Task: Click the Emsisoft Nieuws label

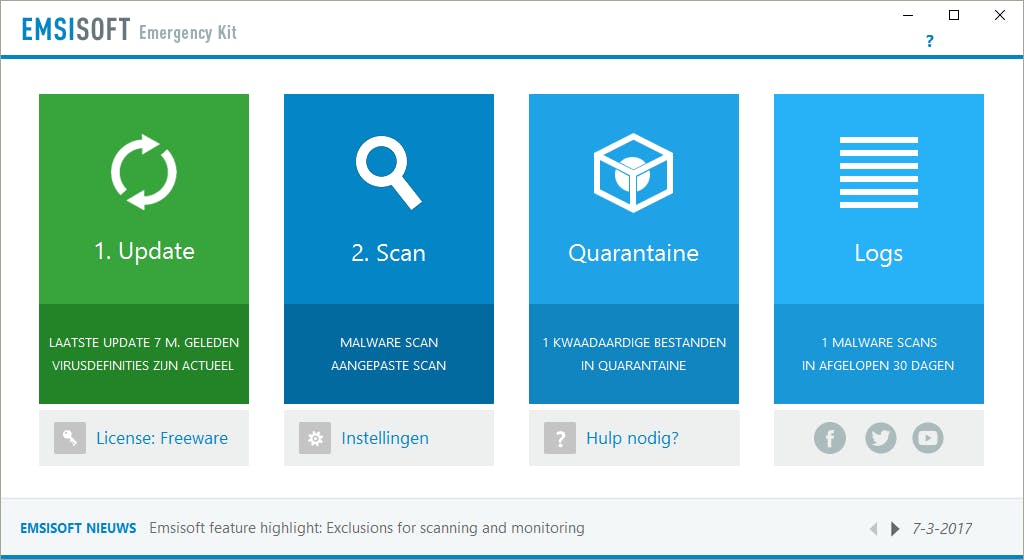Action: pos(78,528)
